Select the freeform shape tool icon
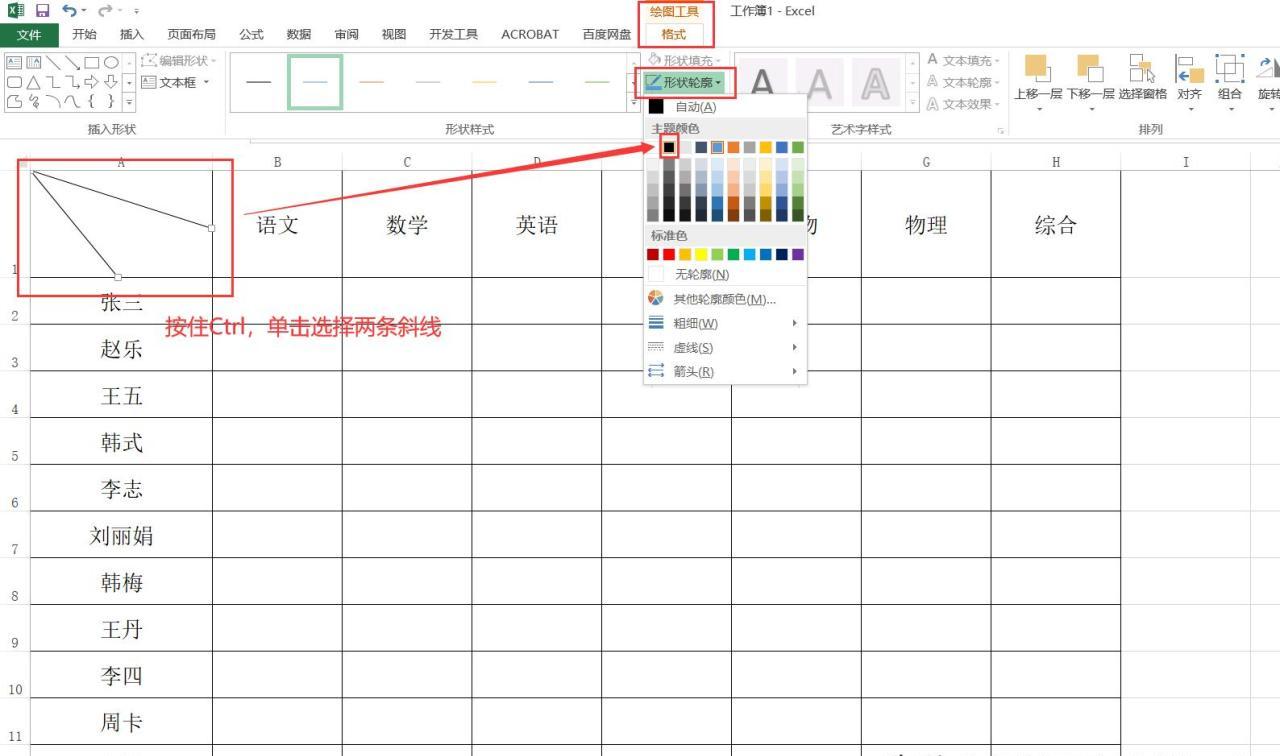This screenshot has width=1280, height=756. pos(14,101)
